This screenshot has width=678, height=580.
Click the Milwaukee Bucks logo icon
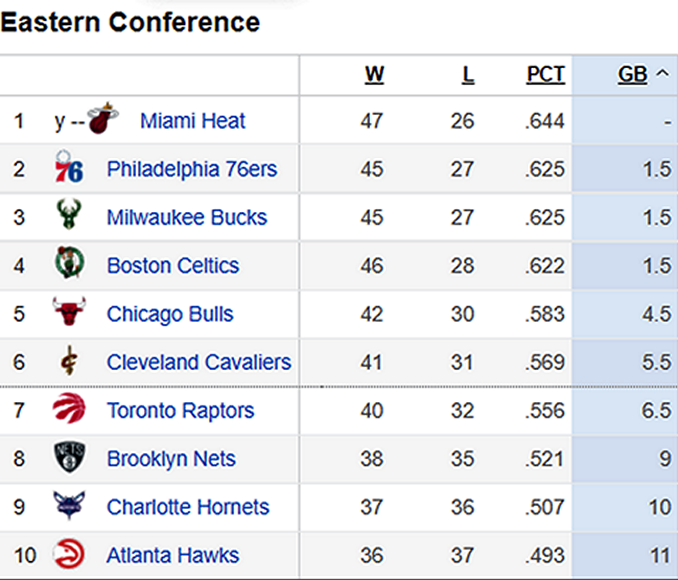click(x=68, y=217)
